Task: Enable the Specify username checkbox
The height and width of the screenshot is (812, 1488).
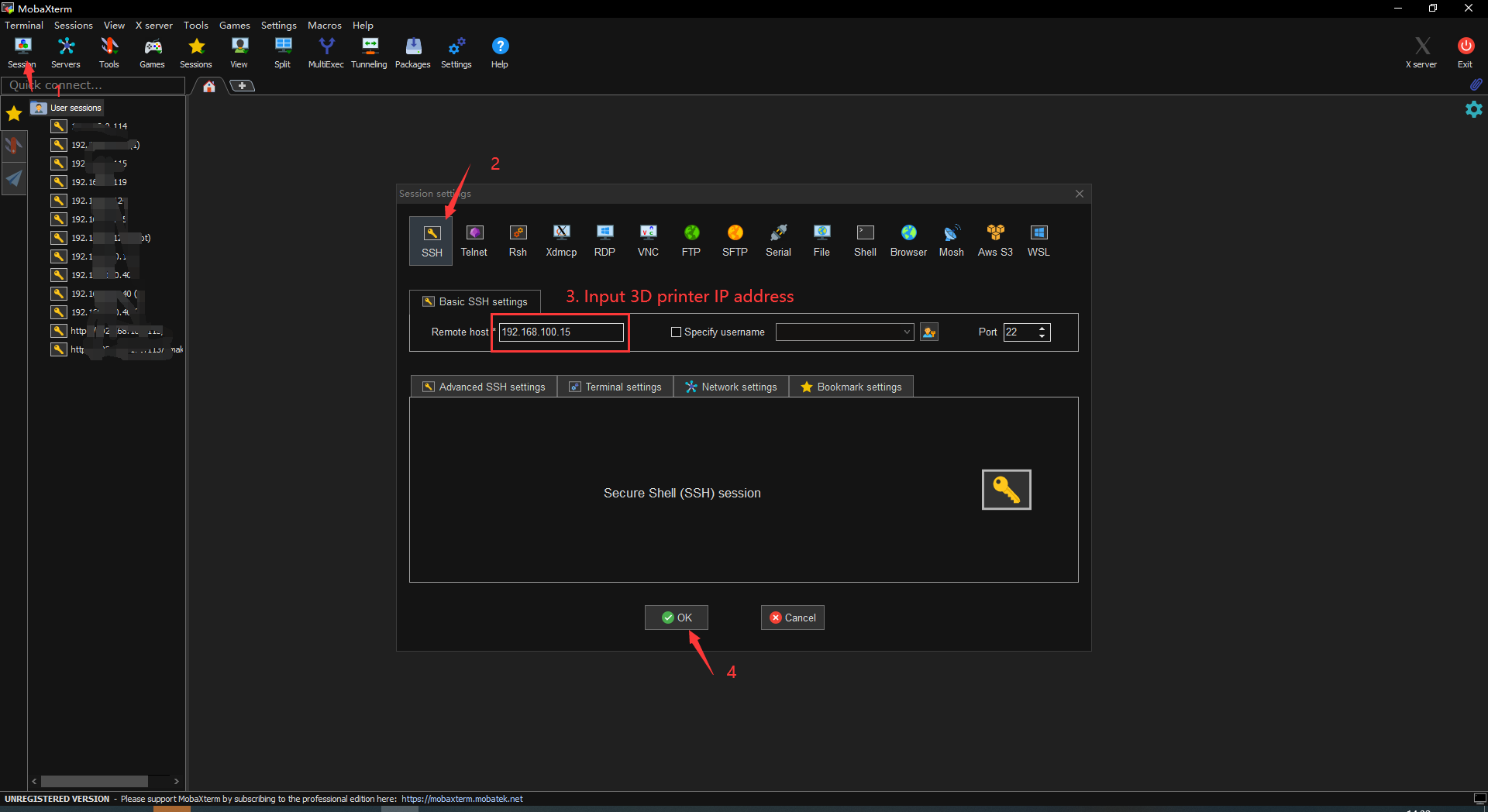Action: [676, 332]
